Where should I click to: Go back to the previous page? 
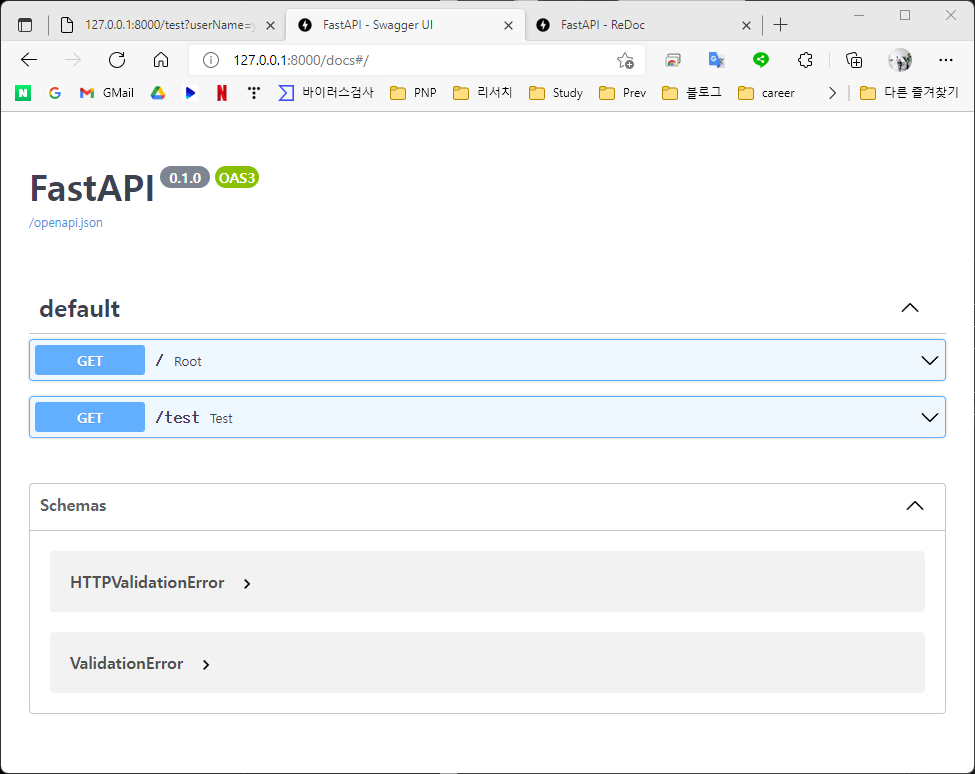[x=29, y=60]
